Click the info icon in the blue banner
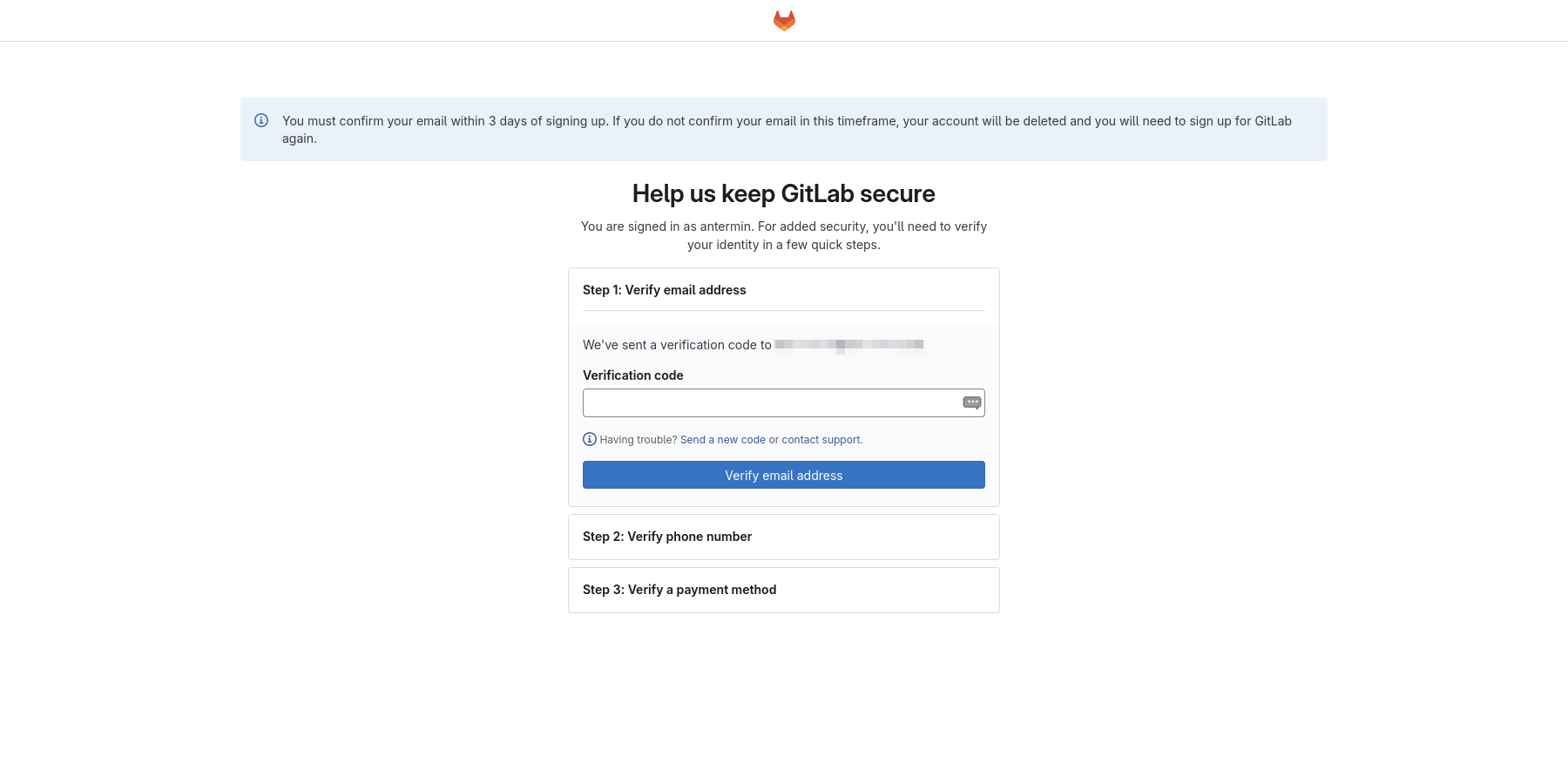The height and width of the screenshot is (784, 1568). pos(261,120)
